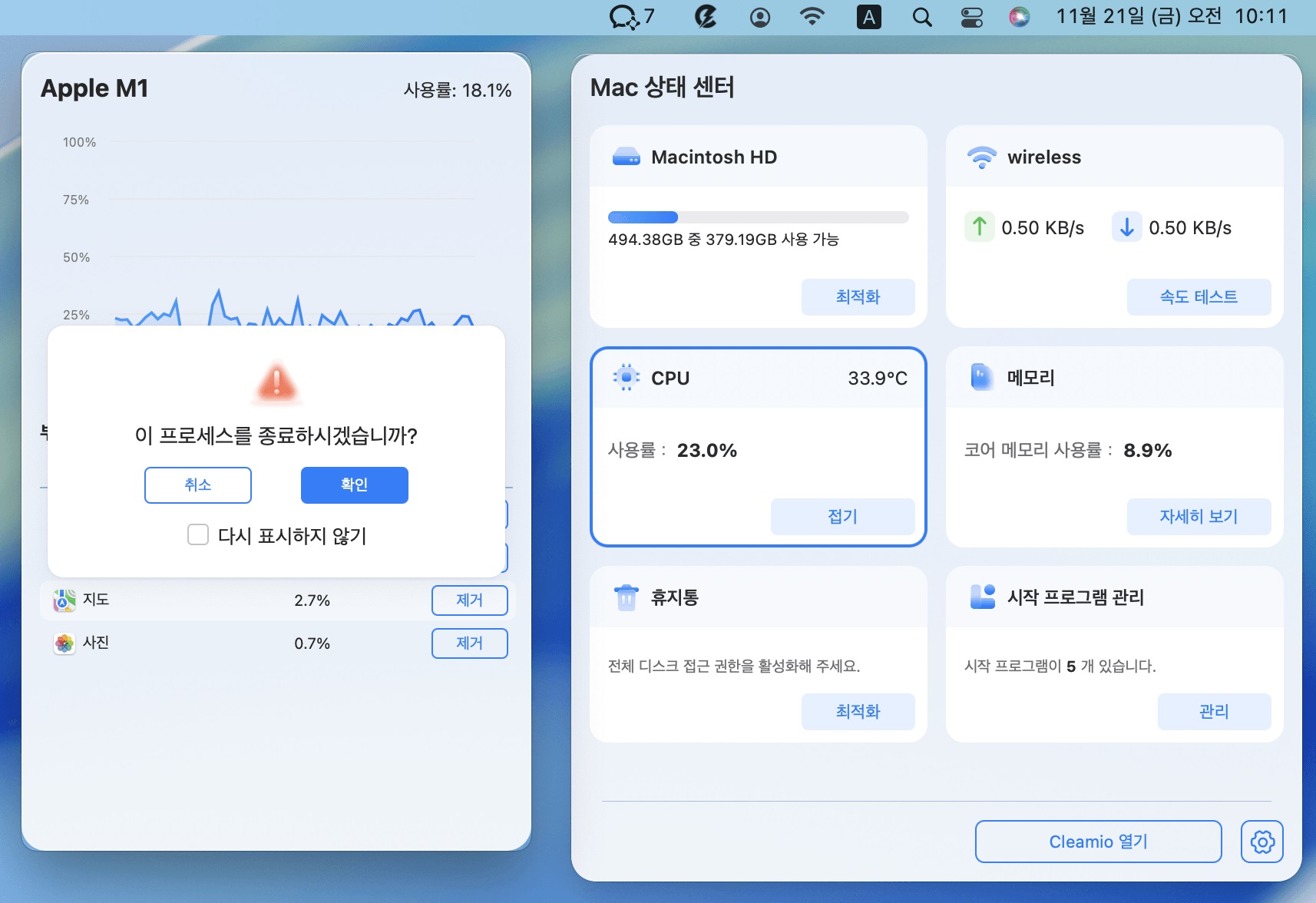Enable the 다시 표시하지 않기 checkbox
The height and width of the screenshot is (903, 1316).
[x=198, y=535]
